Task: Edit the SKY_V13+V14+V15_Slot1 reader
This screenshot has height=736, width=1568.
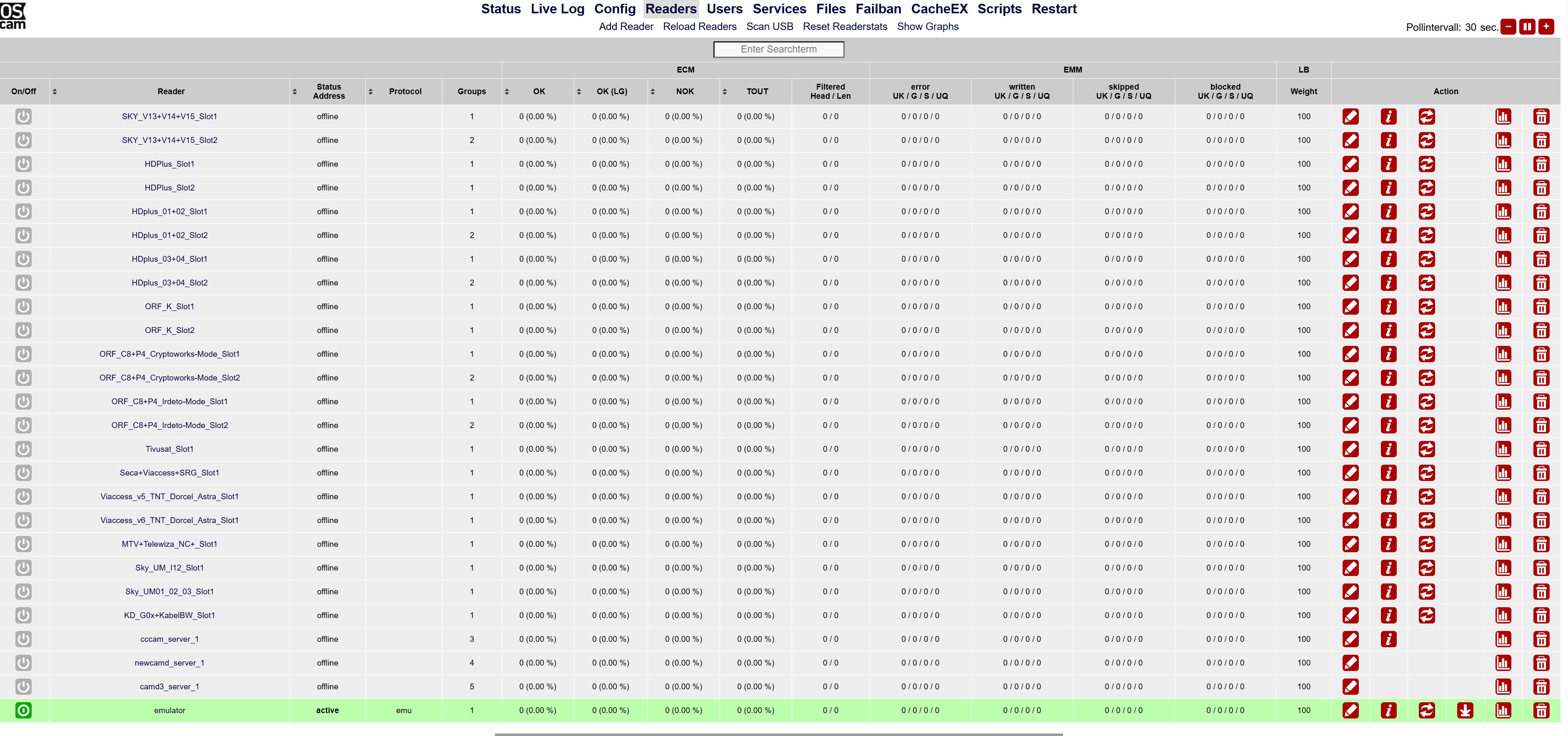Action: [x=1350, y=116]
